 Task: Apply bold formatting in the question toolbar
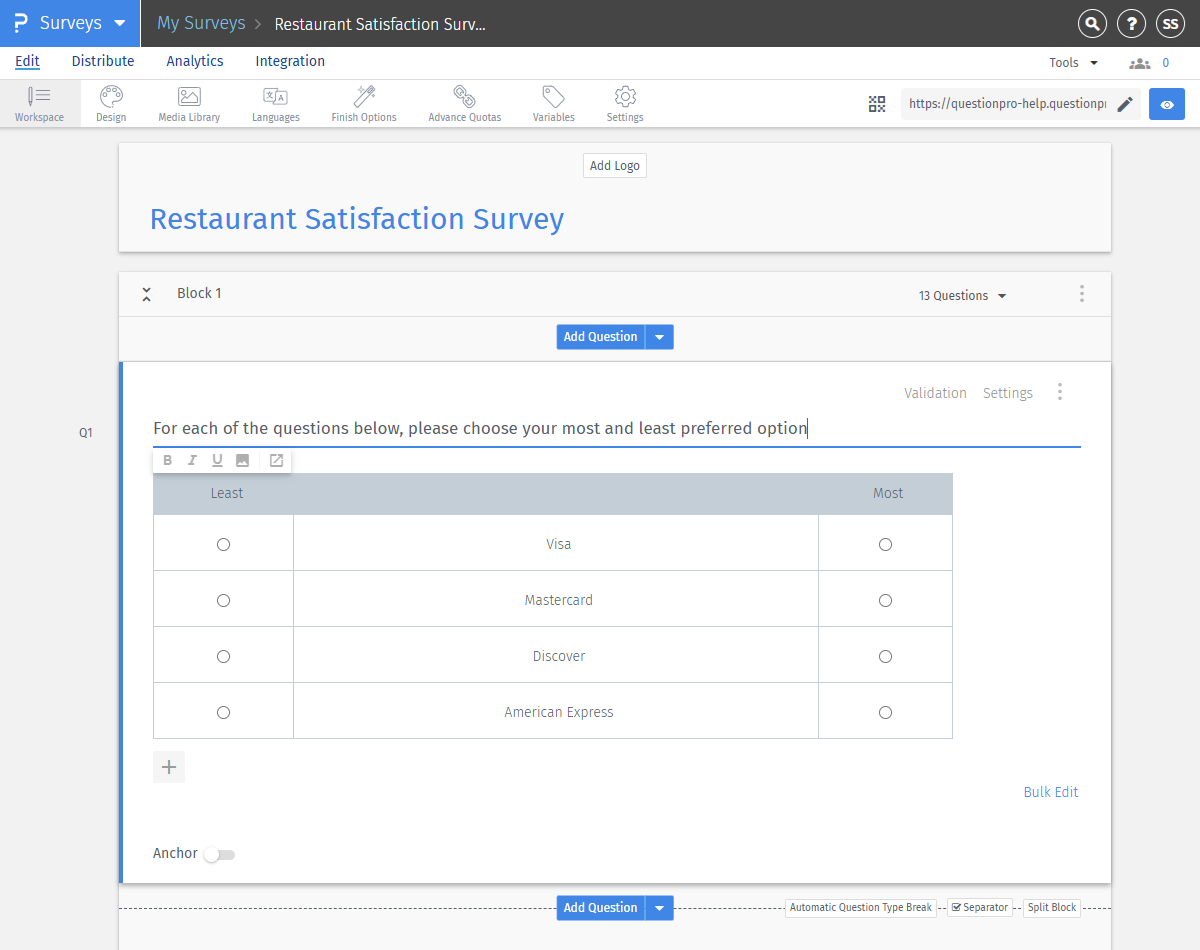coord(167,460)
